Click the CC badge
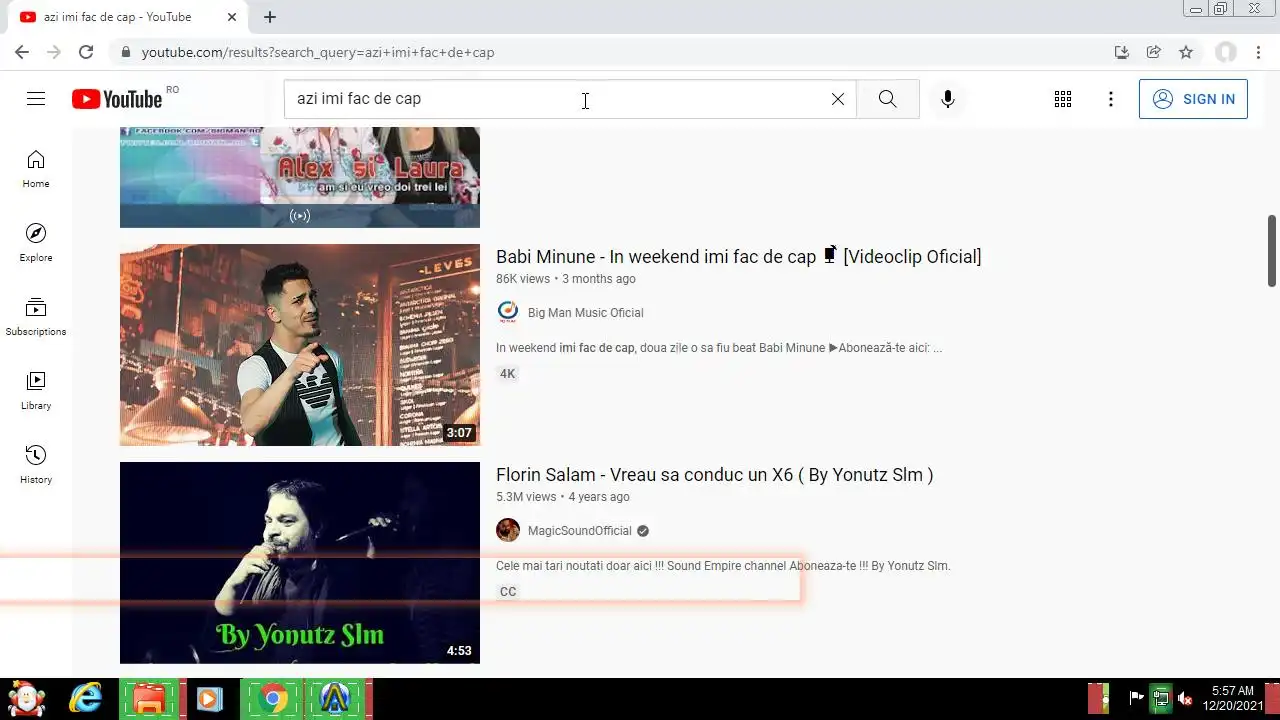The height and width of the screenshot is (720, 1280). [x=508, y=592]
